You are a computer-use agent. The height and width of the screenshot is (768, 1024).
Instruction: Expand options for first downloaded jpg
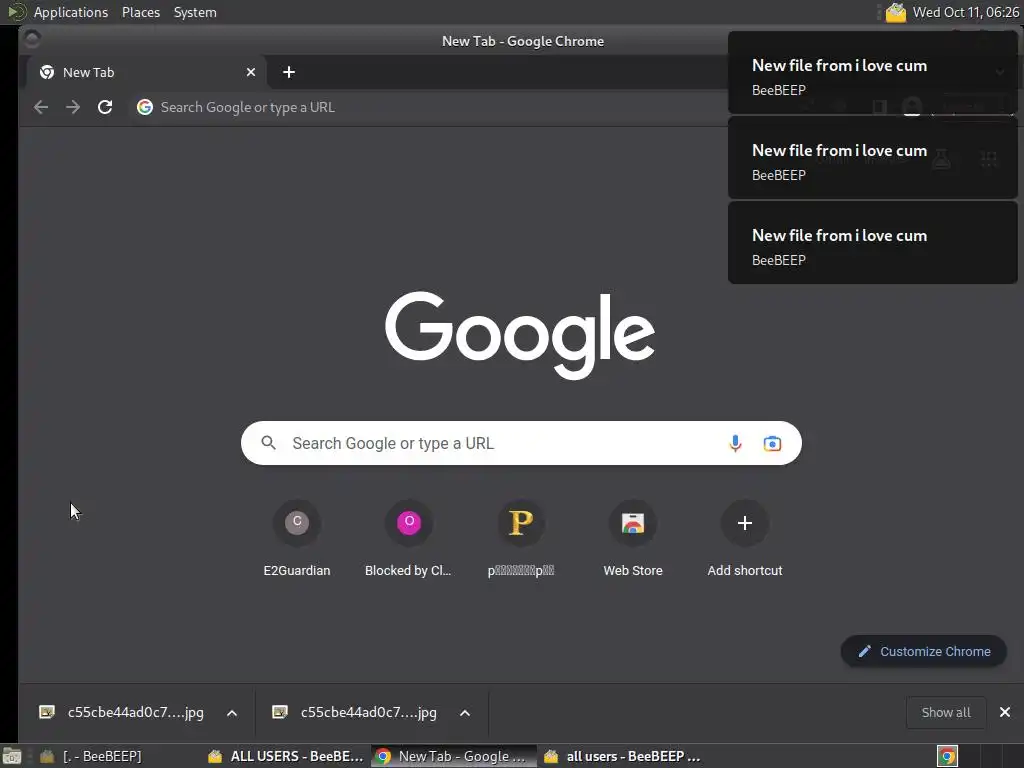tap(232, 712)
